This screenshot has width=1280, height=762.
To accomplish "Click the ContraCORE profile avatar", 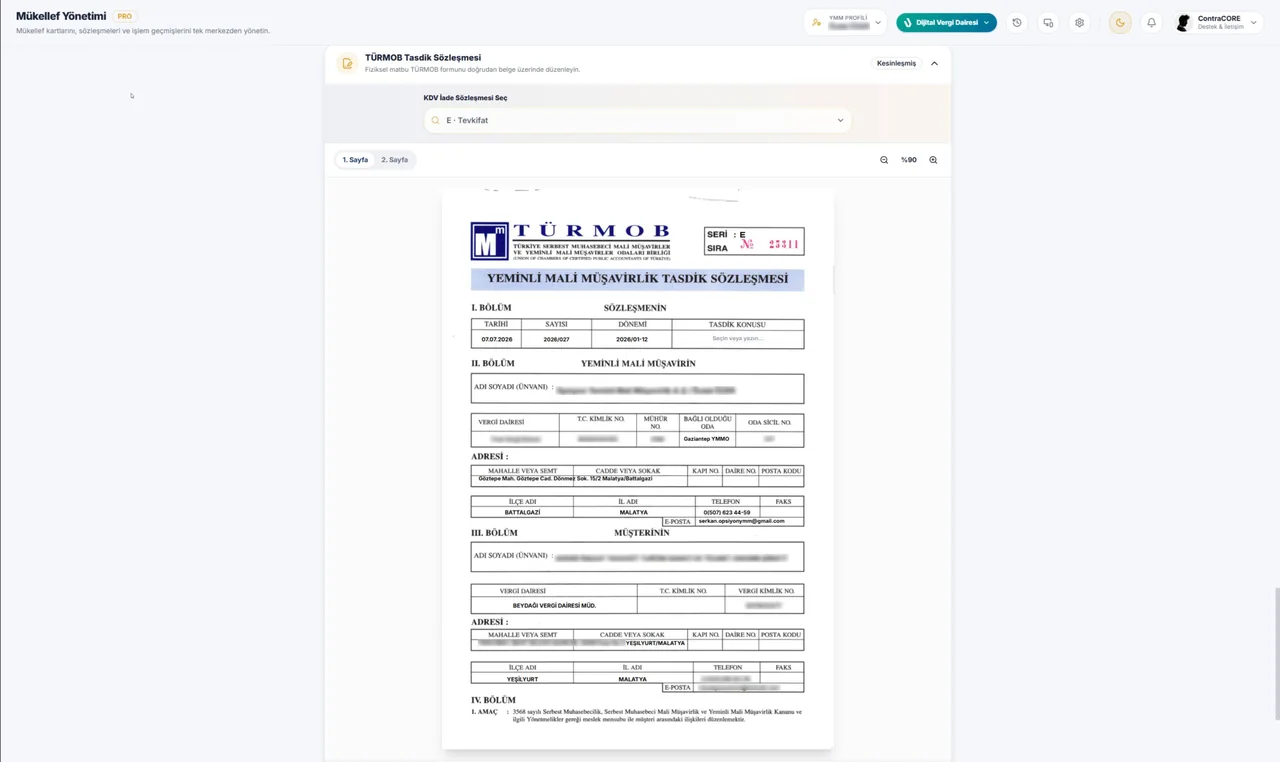I will click(1184, 22).
